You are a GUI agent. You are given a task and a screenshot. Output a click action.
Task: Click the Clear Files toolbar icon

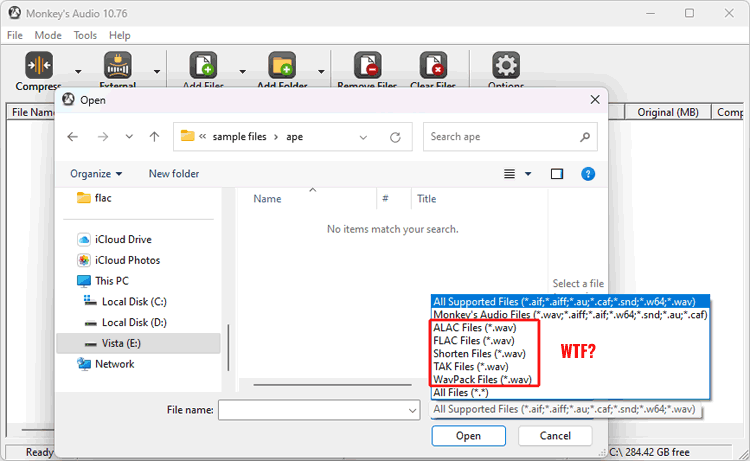433,65
